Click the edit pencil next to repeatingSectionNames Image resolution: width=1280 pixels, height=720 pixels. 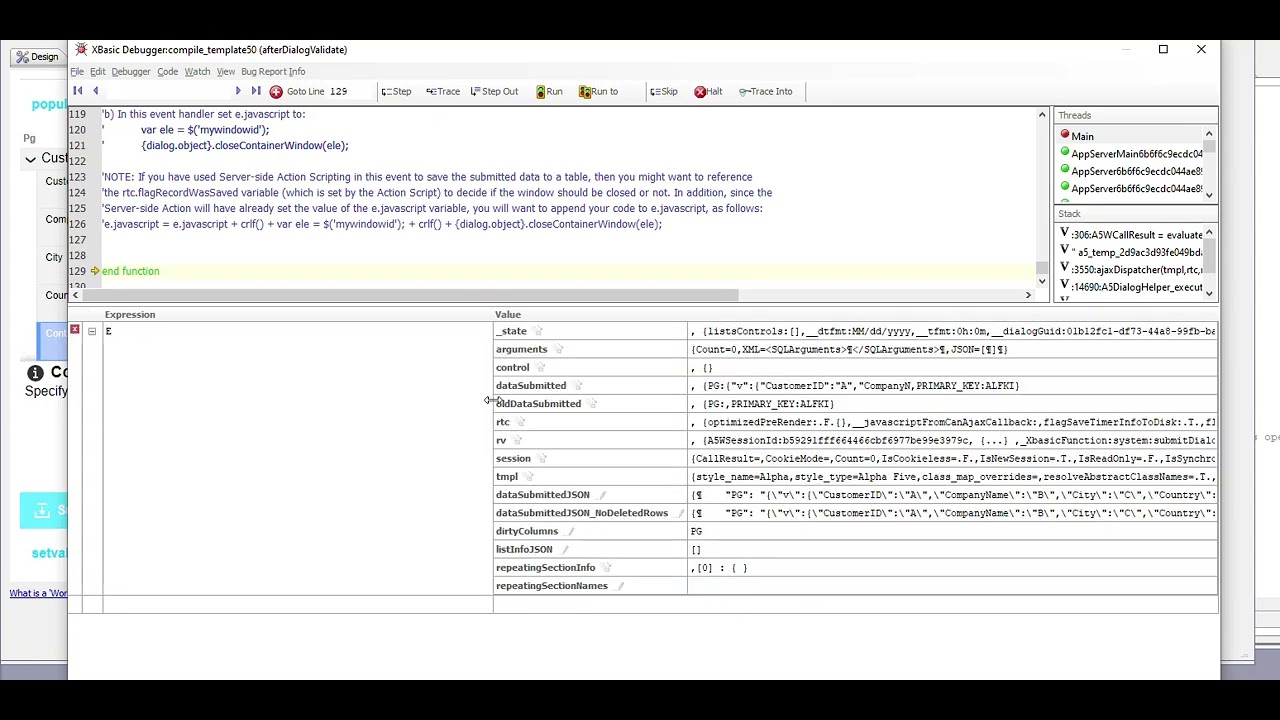pyautogui.click(x=620, y=586)
